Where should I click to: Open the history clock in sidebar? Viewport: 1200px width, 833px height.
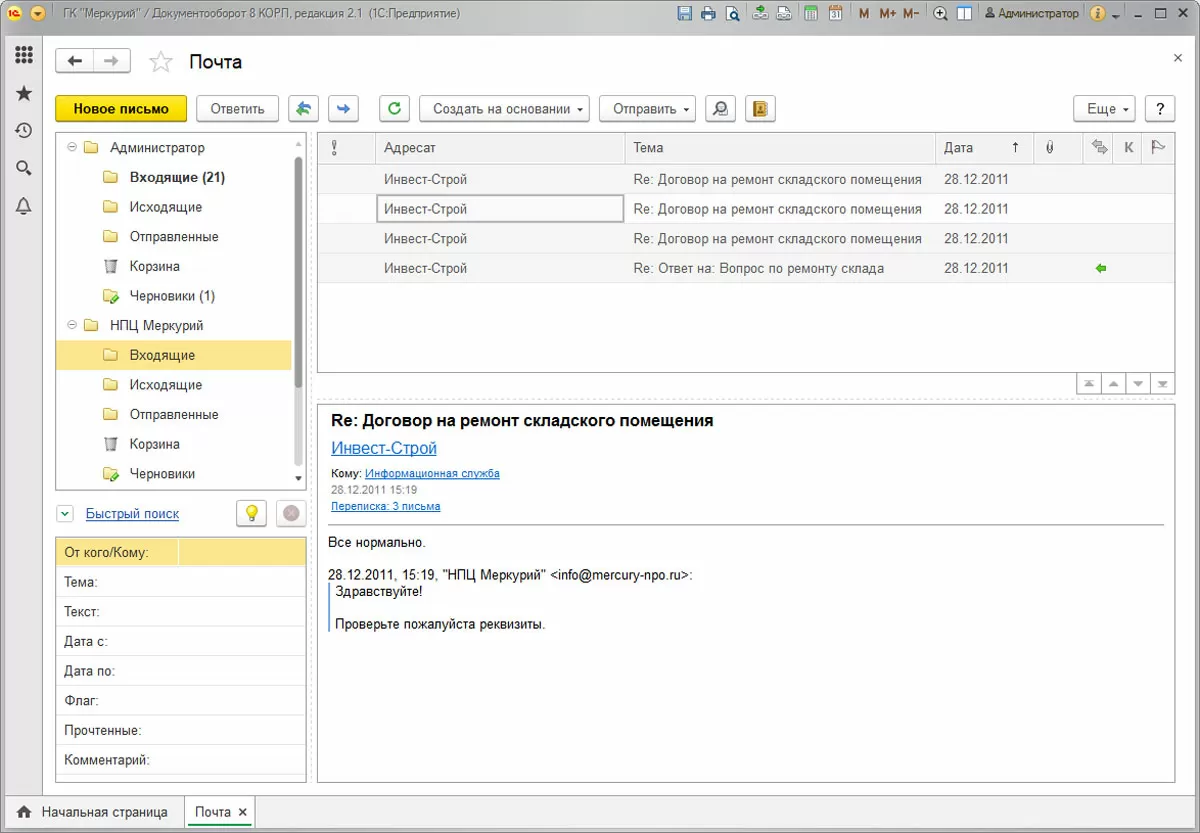point(24,131)
